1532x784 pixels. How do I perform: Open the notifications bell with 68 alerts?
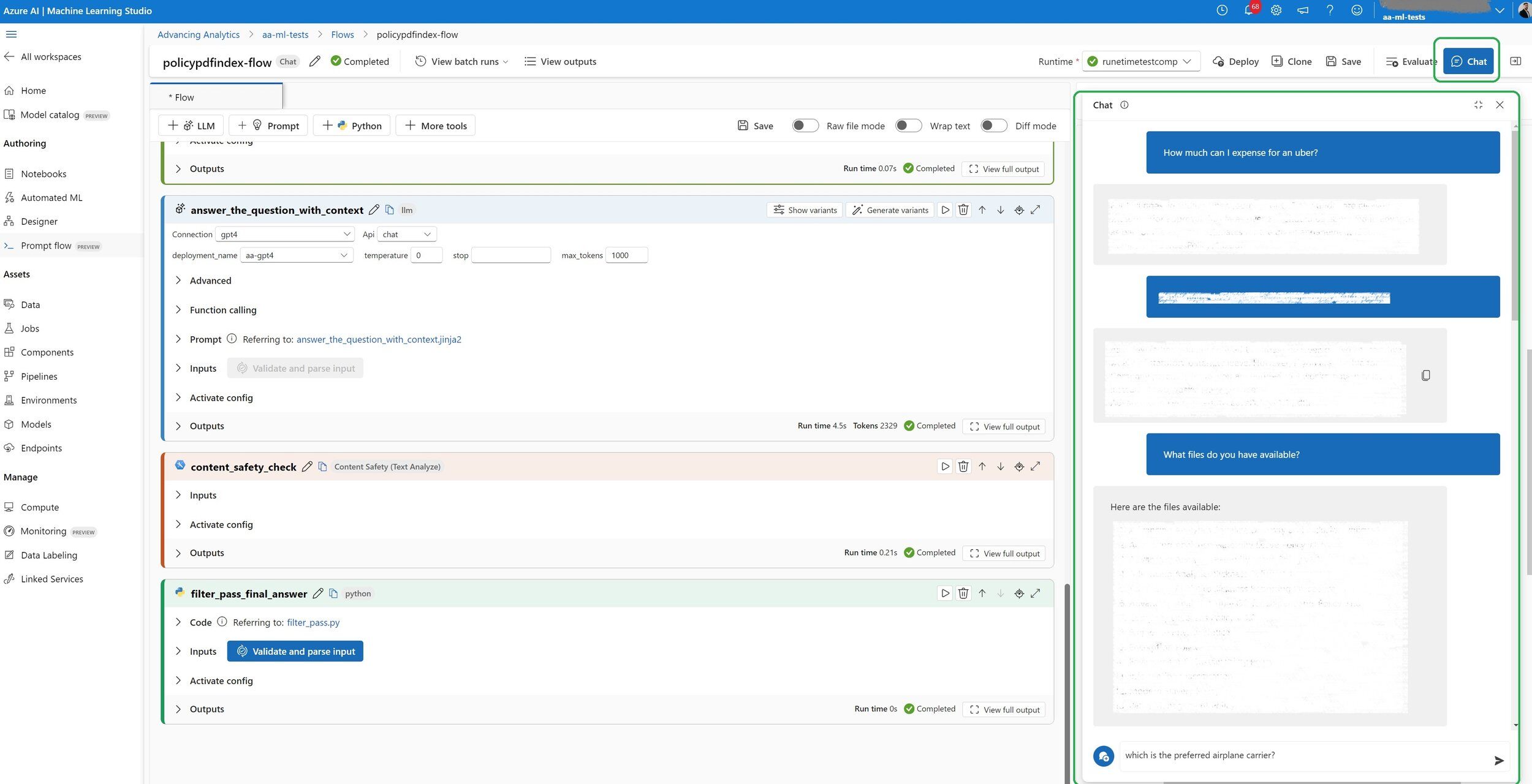(x=1249, y=10)
